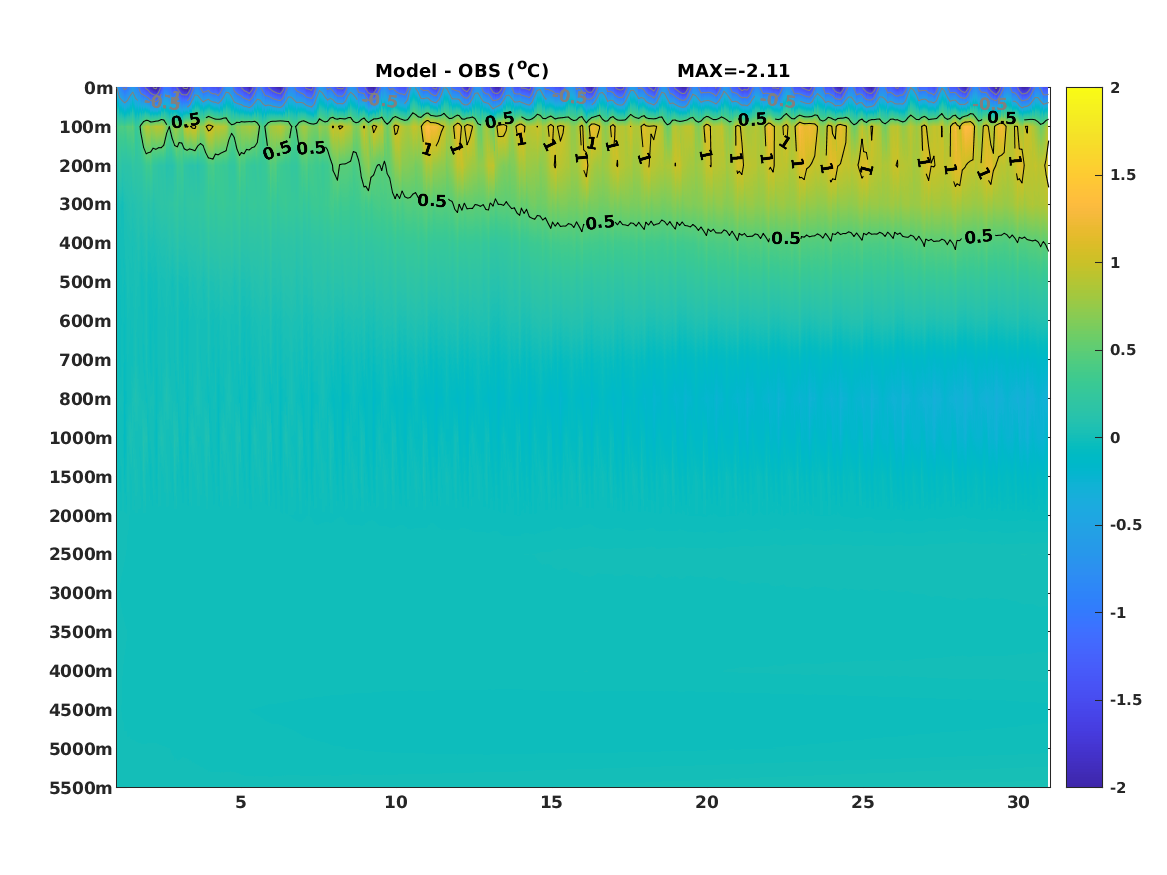Image resolution: width=1167 pixels, height=875 pixels.
Task: Click the "200m" depth tick label
Action: point(85,166)
